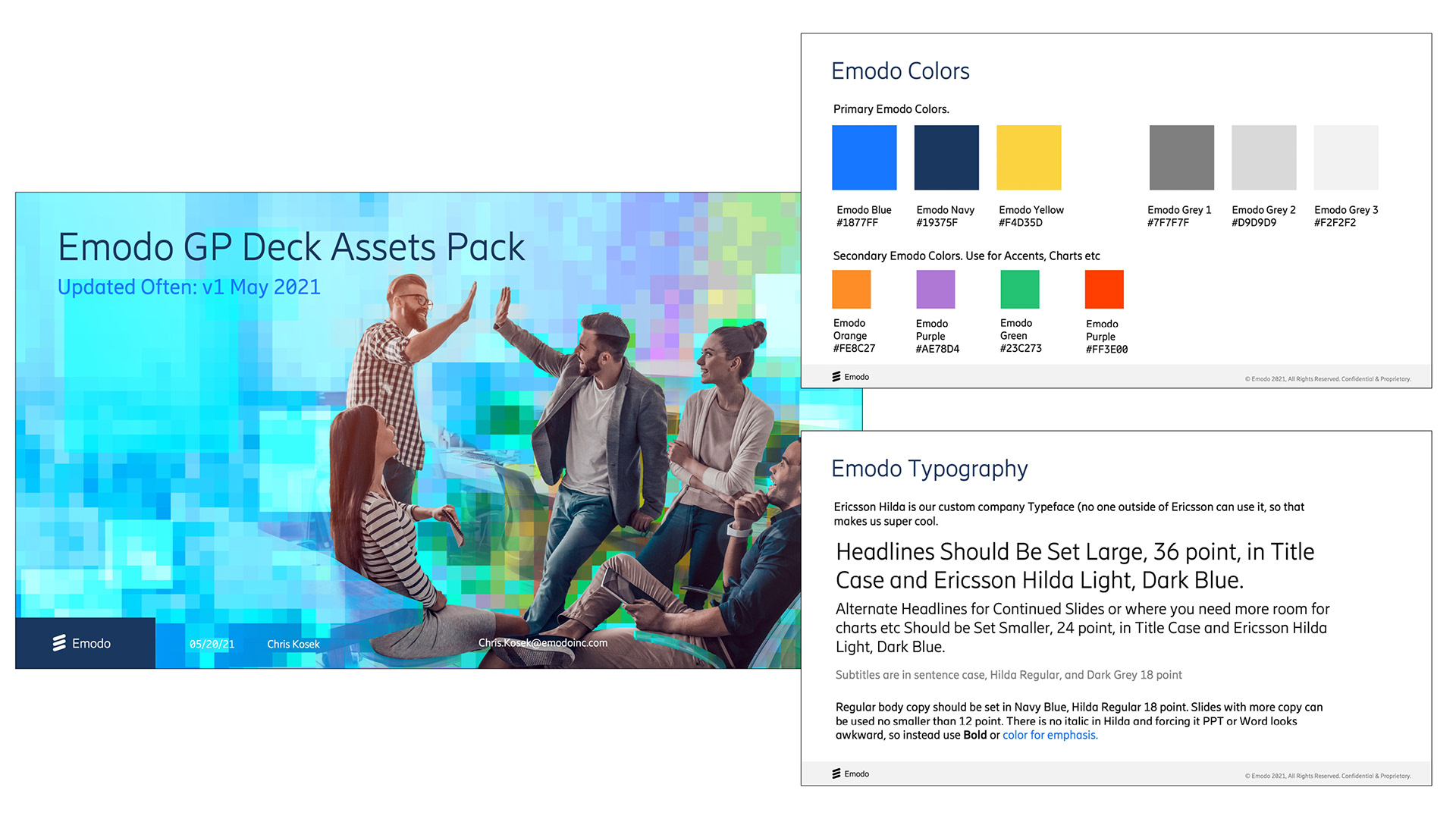Click the Emodo Typography slide title
This screenshot has height=819, width=1456.
point(929,469)
